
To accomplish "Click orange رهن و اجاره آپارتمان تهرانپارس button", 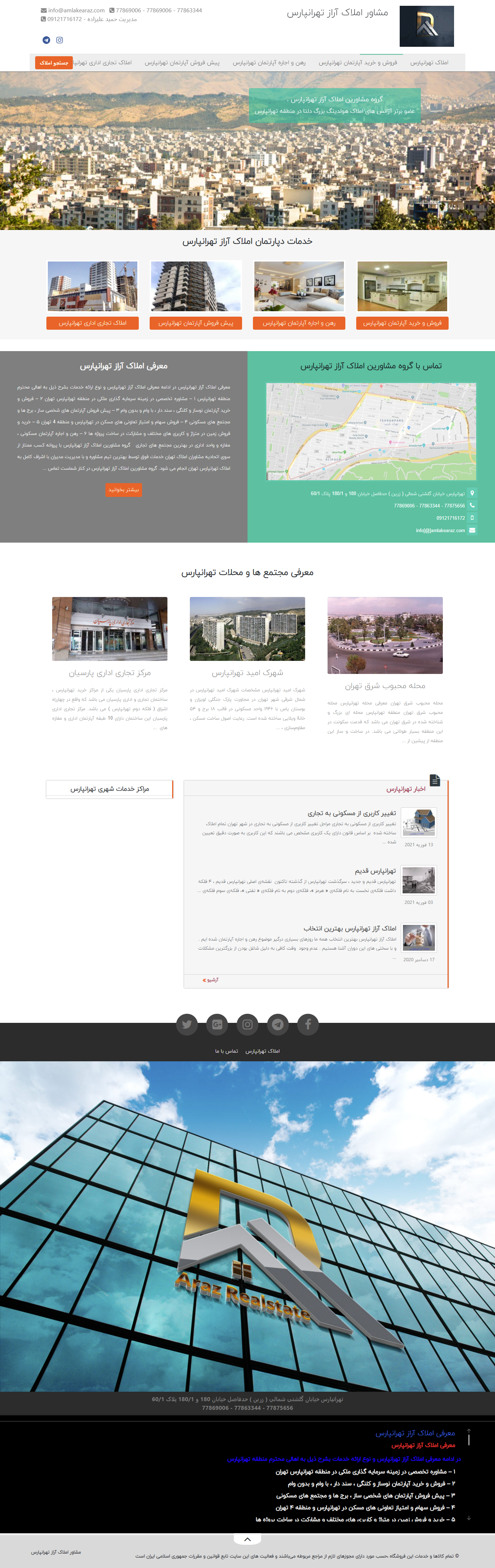I will 299,323.
